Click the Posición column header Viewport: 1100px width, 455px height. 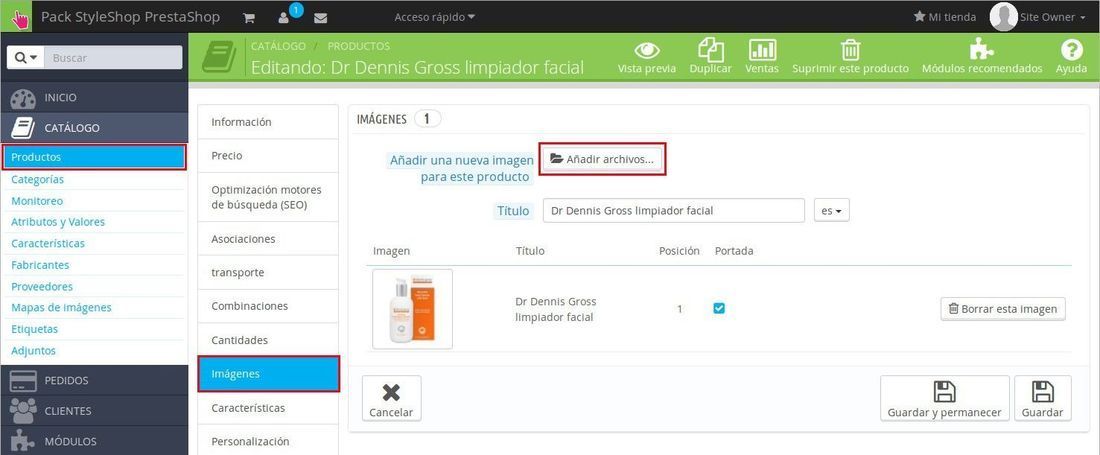[679, 251]
